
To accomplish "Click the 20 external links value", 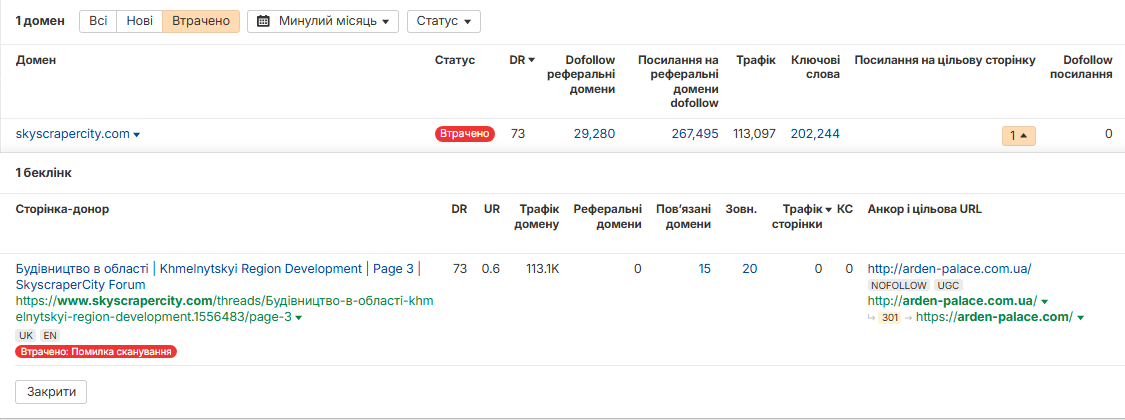I will (x=750, y=269).
